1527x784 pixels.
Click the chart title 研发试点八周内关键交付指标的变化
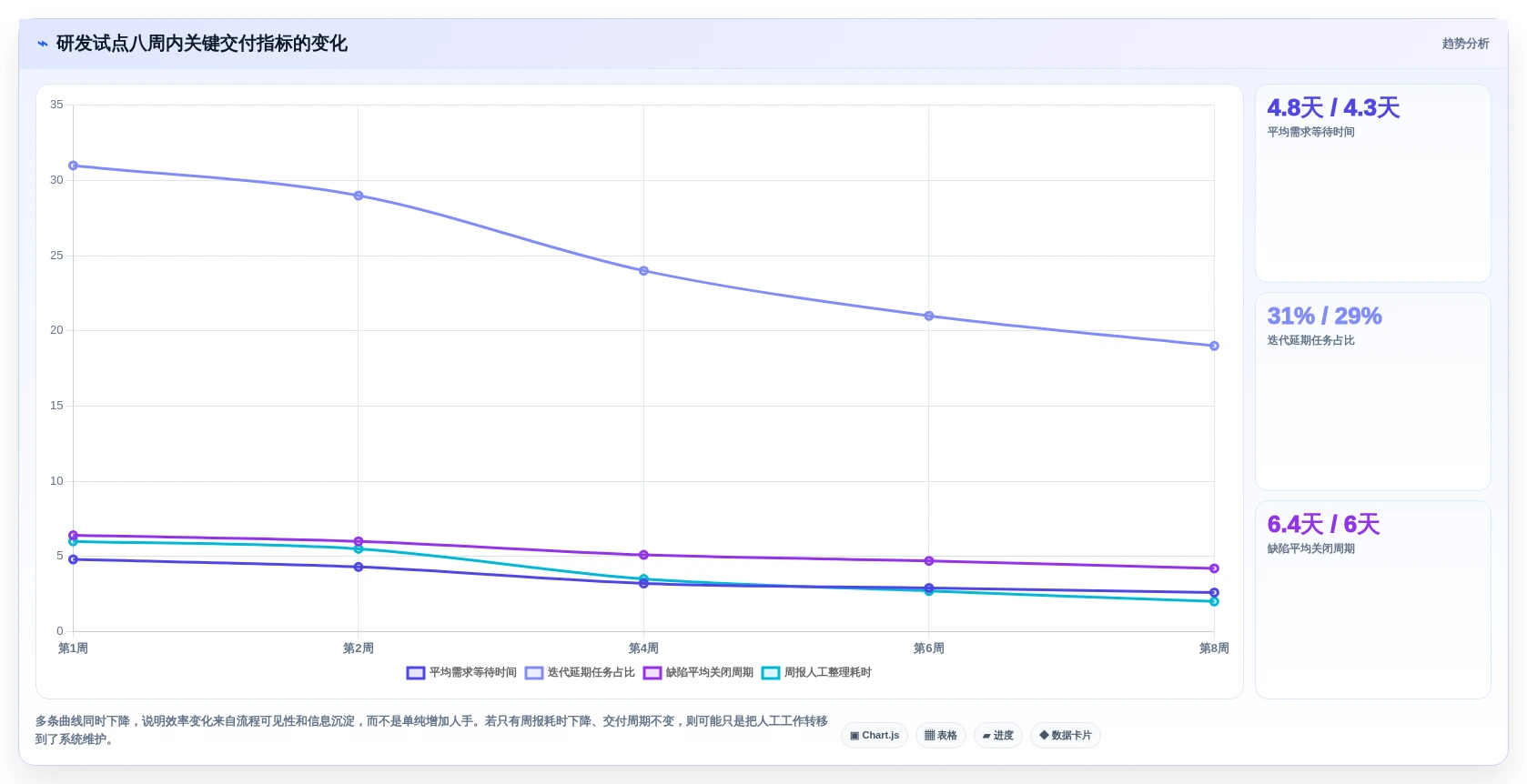[x=202, y=44]
